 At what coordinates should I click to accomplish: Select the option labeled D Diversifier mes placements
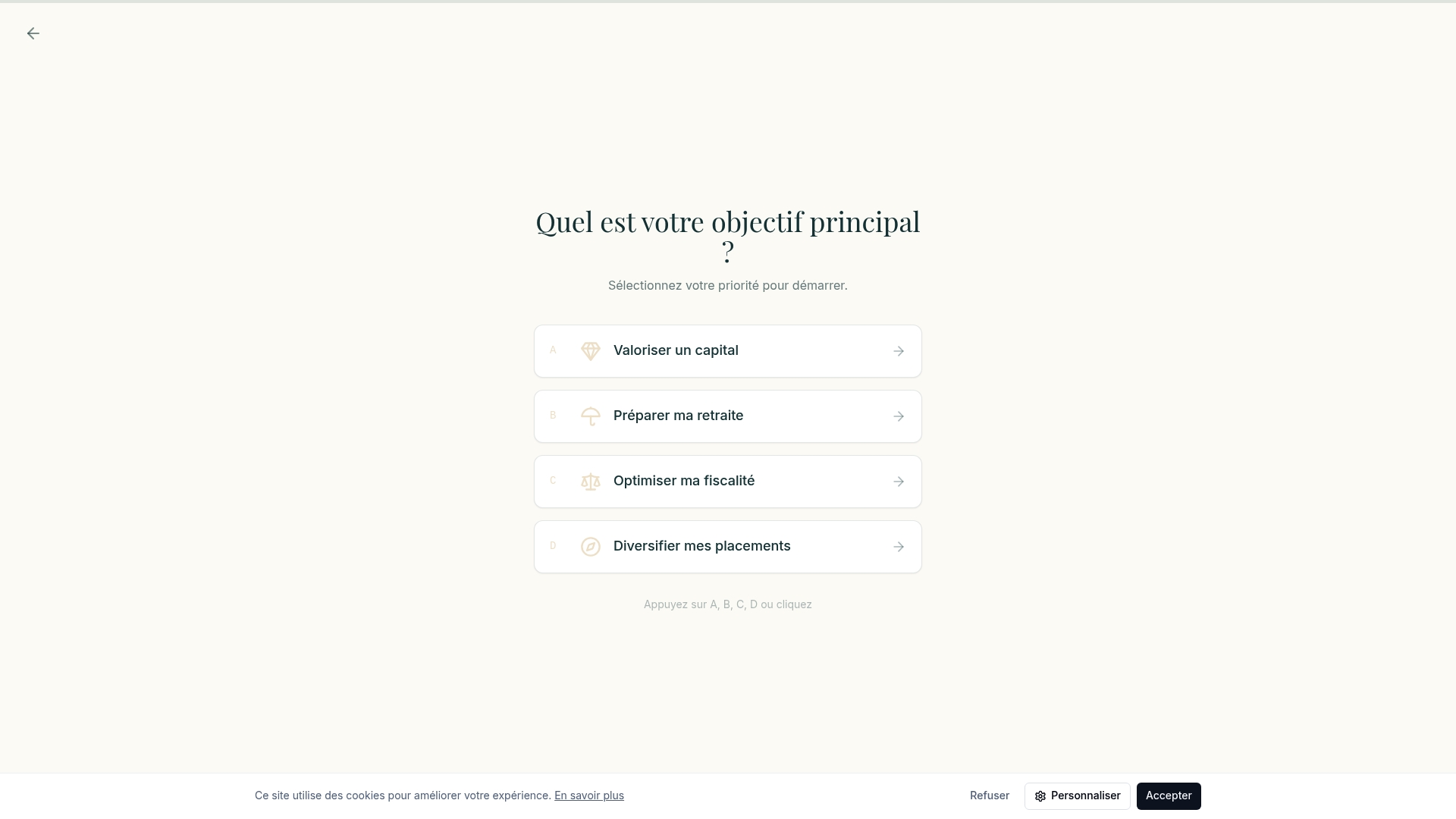coord(727,546)
